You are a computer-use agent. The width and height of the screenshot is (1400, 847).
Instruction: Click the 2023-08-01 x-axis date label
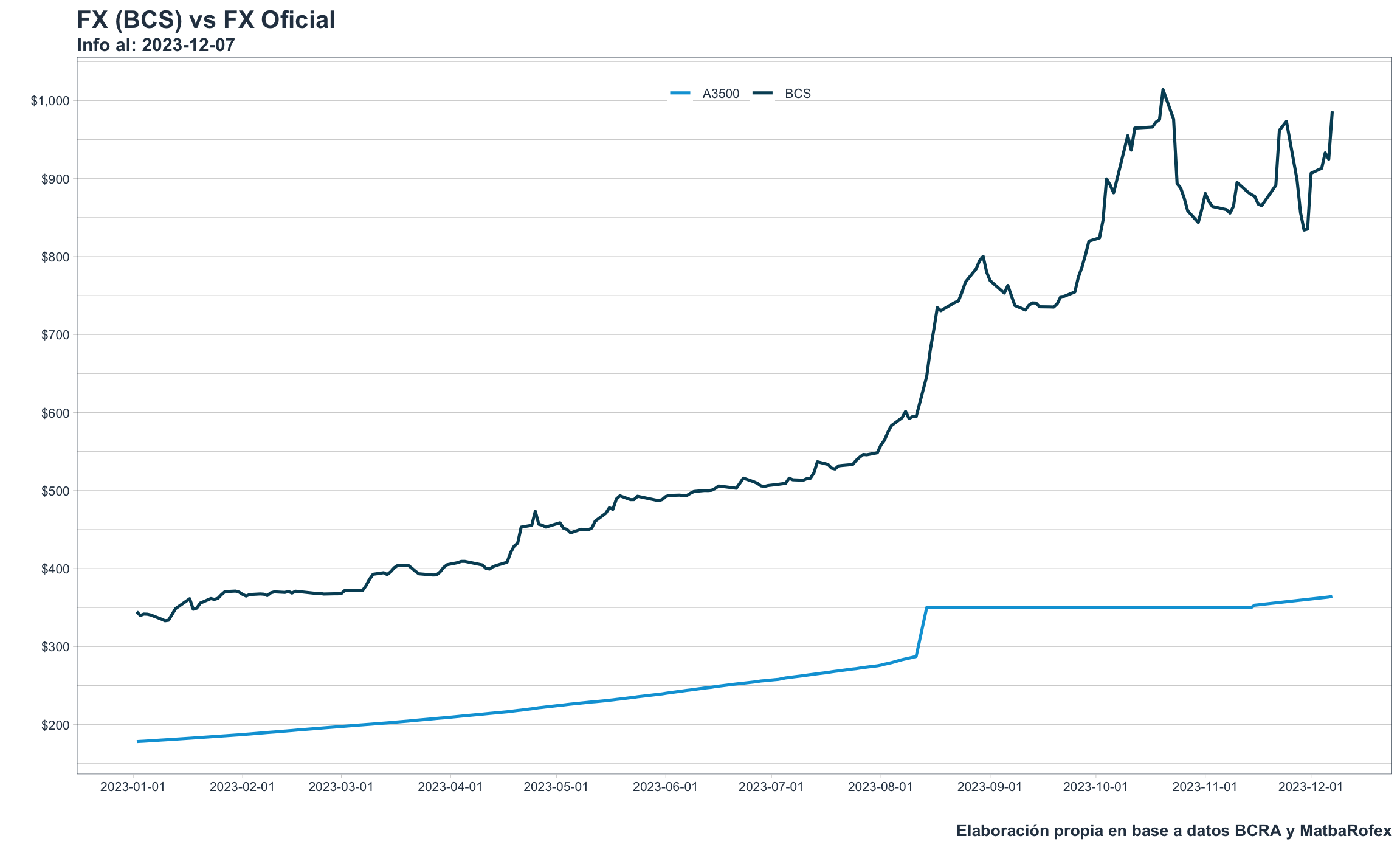click(x=880, y=787)
